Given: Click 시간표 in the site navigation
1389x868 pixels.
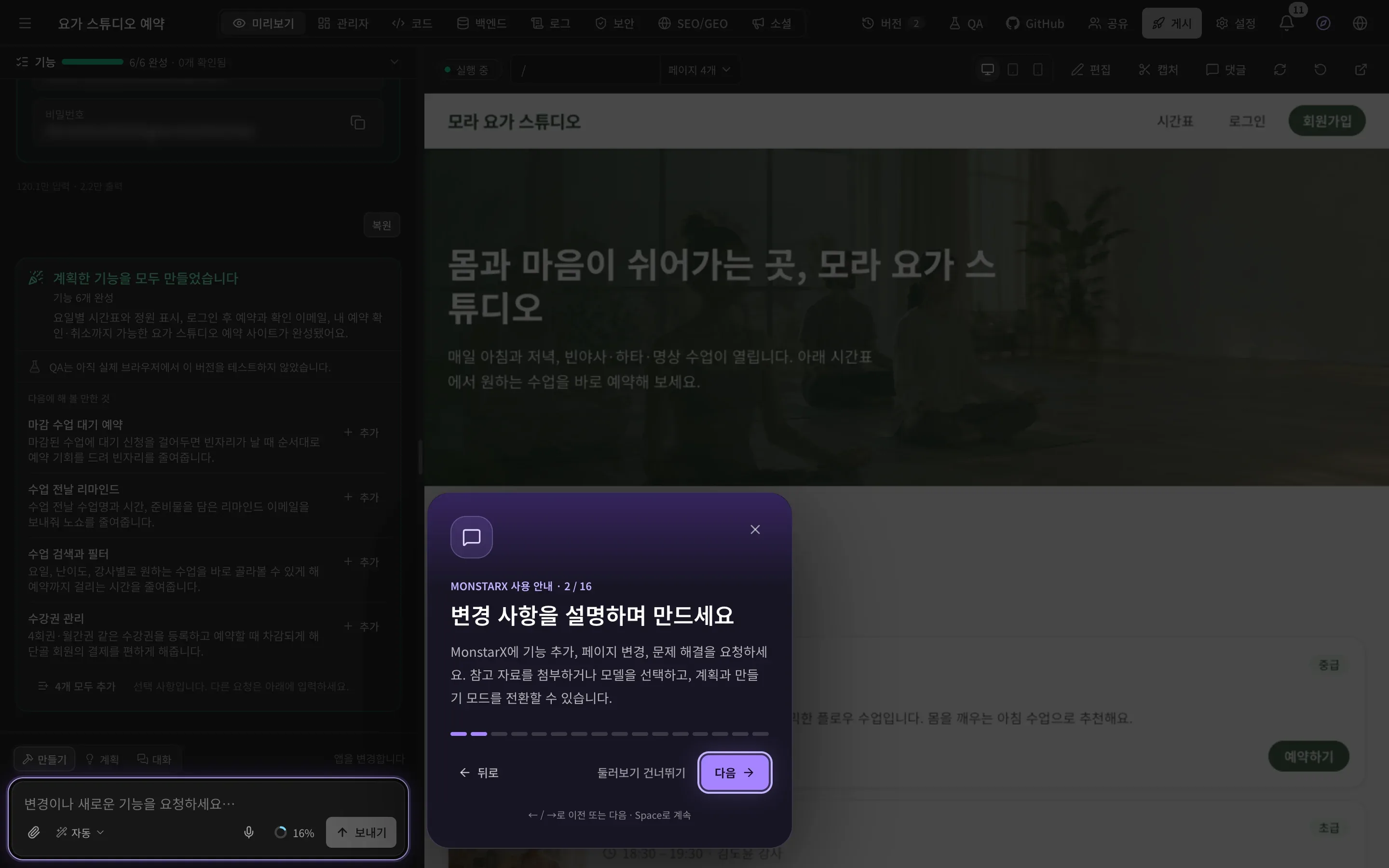Looking at the screenshot, I should [1175, 121].
